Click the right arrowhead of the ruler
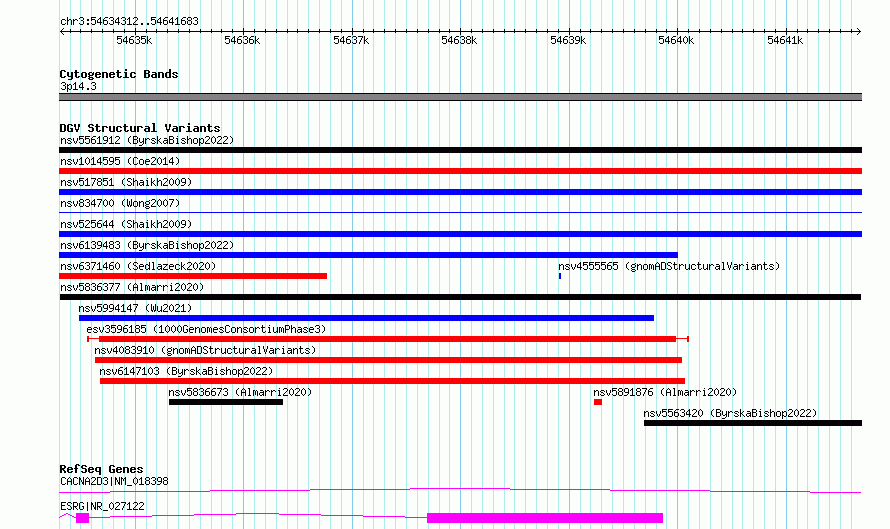The height and width of the screenshot is (529, 890). [859, 31]
